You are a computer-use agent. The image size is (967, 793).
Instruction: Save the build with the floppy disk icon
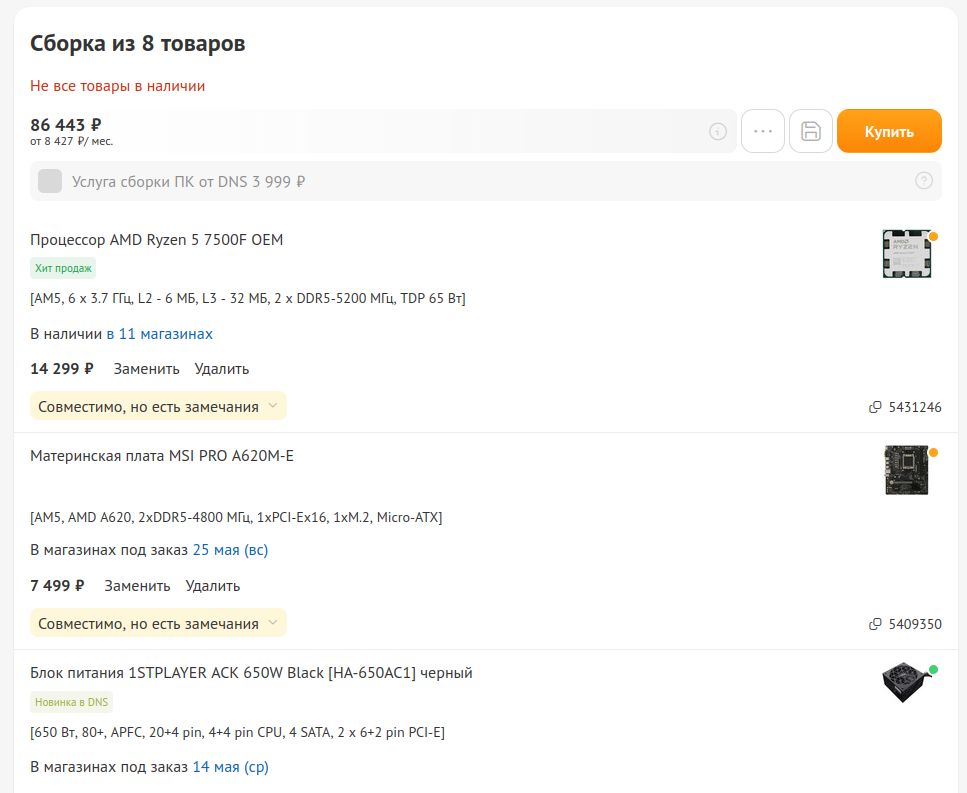point(810,131)
